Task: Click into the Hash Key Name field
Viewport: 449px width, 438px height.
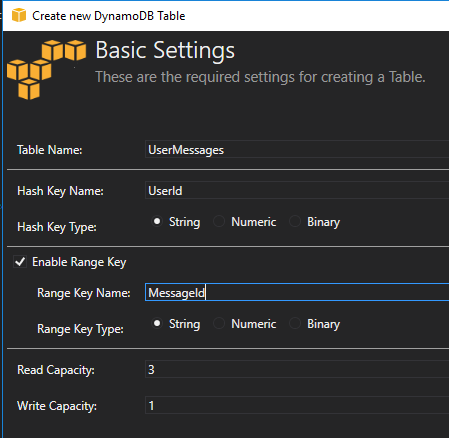Action: point(297,190)
